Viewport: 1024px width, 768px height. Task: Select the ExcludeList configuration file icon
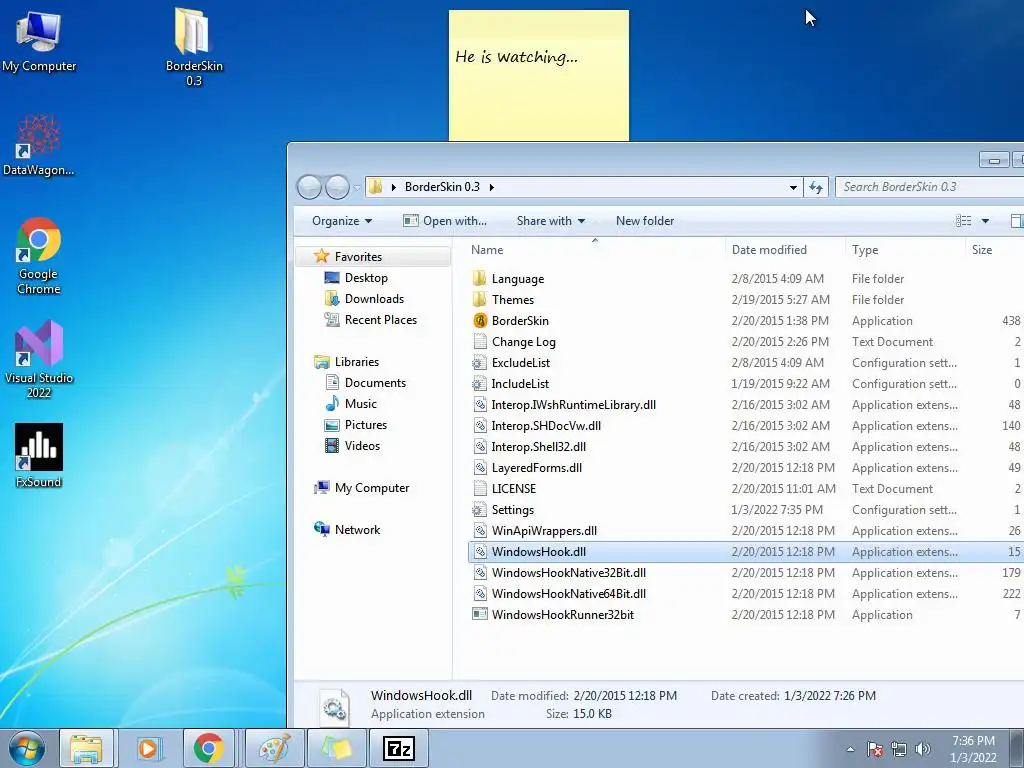[480, 362]
